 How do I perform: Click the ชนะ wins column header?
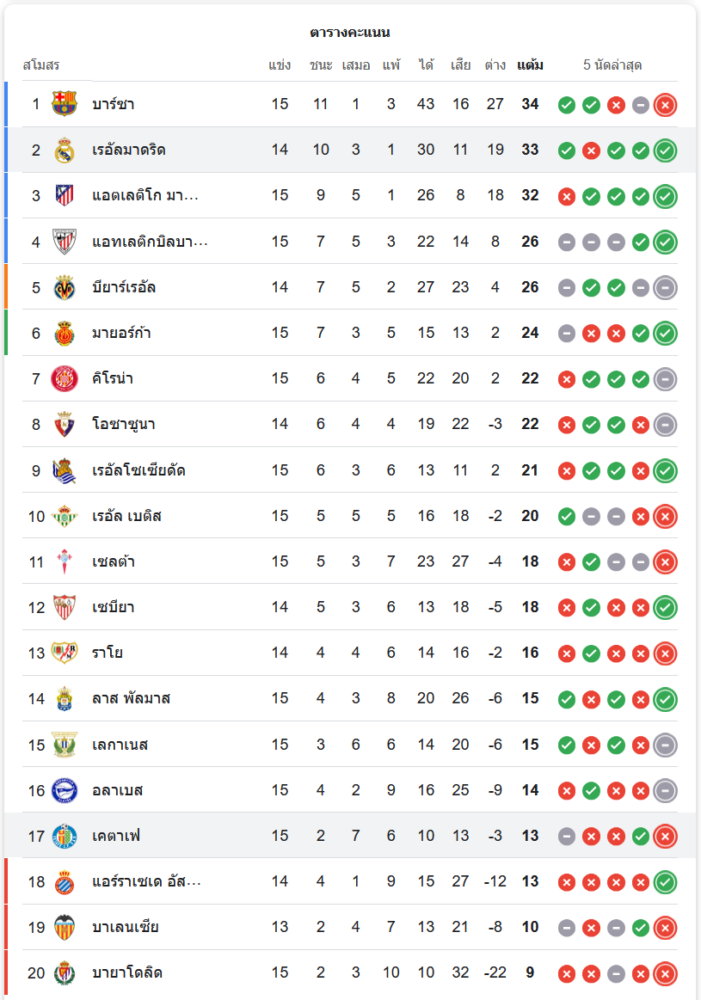(x=321, y=66)
